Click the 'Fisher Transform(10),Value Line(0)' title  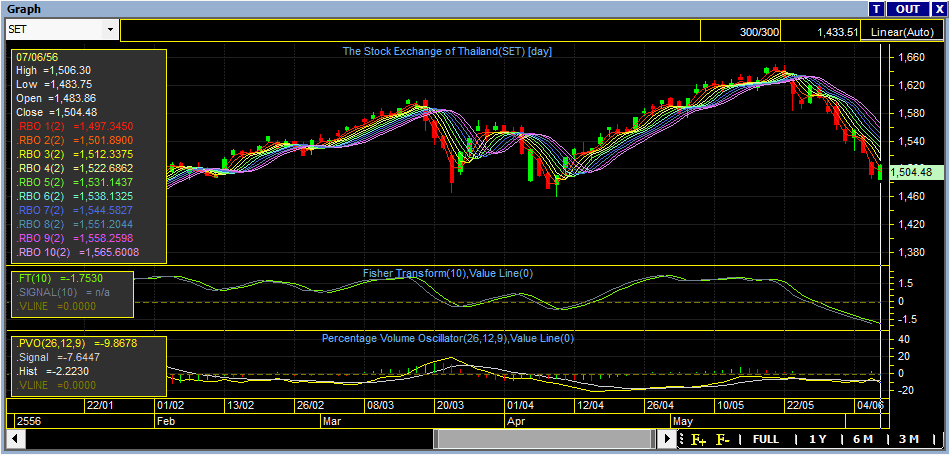448,273
